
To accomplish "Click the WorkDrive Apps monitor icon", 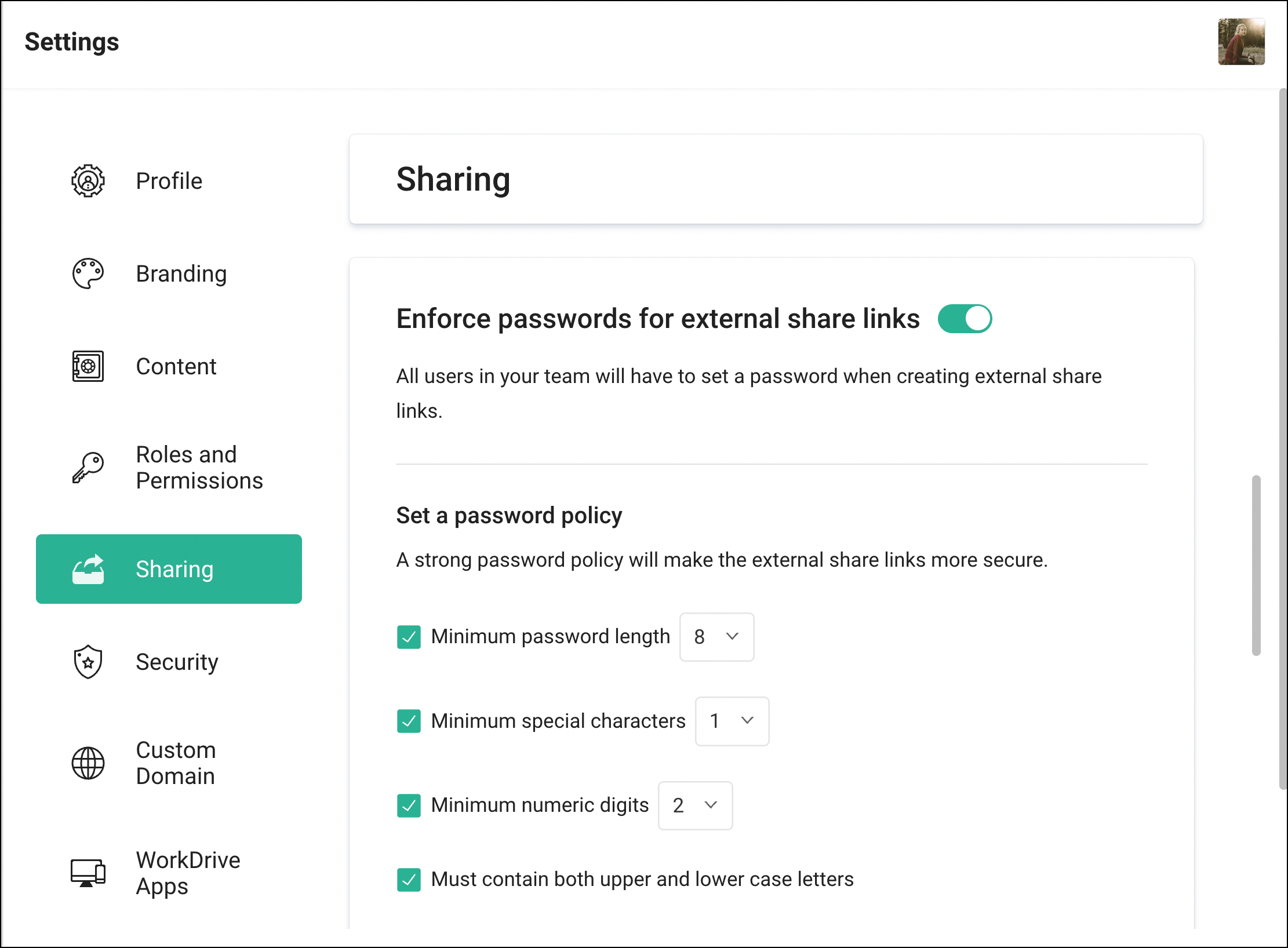I will pyautogui.click(x=88, y=873).
